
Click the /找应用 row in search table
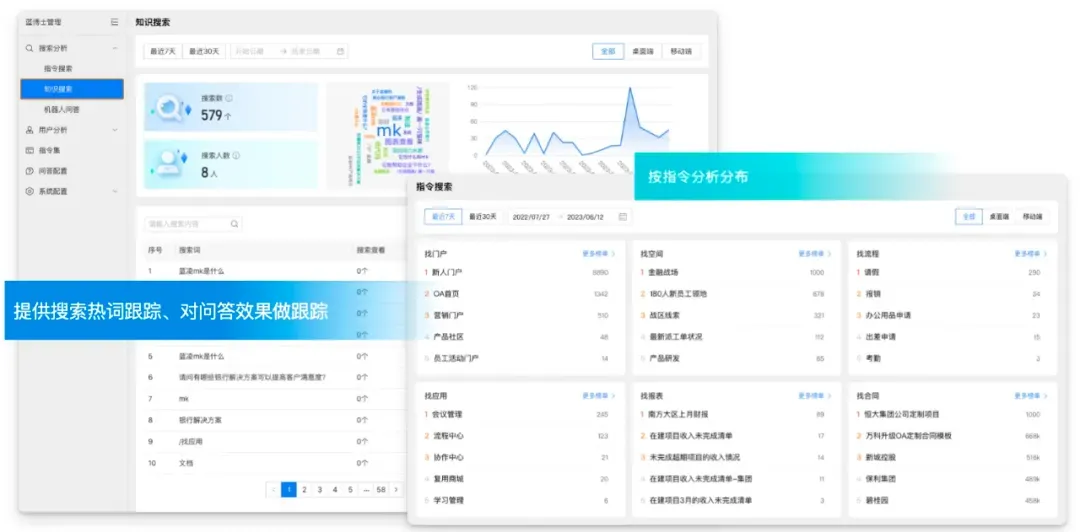[272, 442]
